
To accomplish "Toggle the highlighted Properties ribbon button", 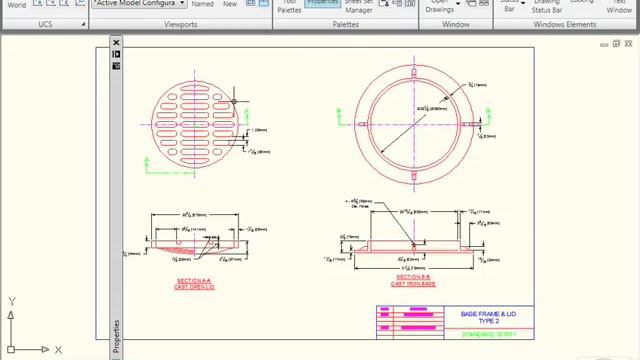I will pos(322,3).
